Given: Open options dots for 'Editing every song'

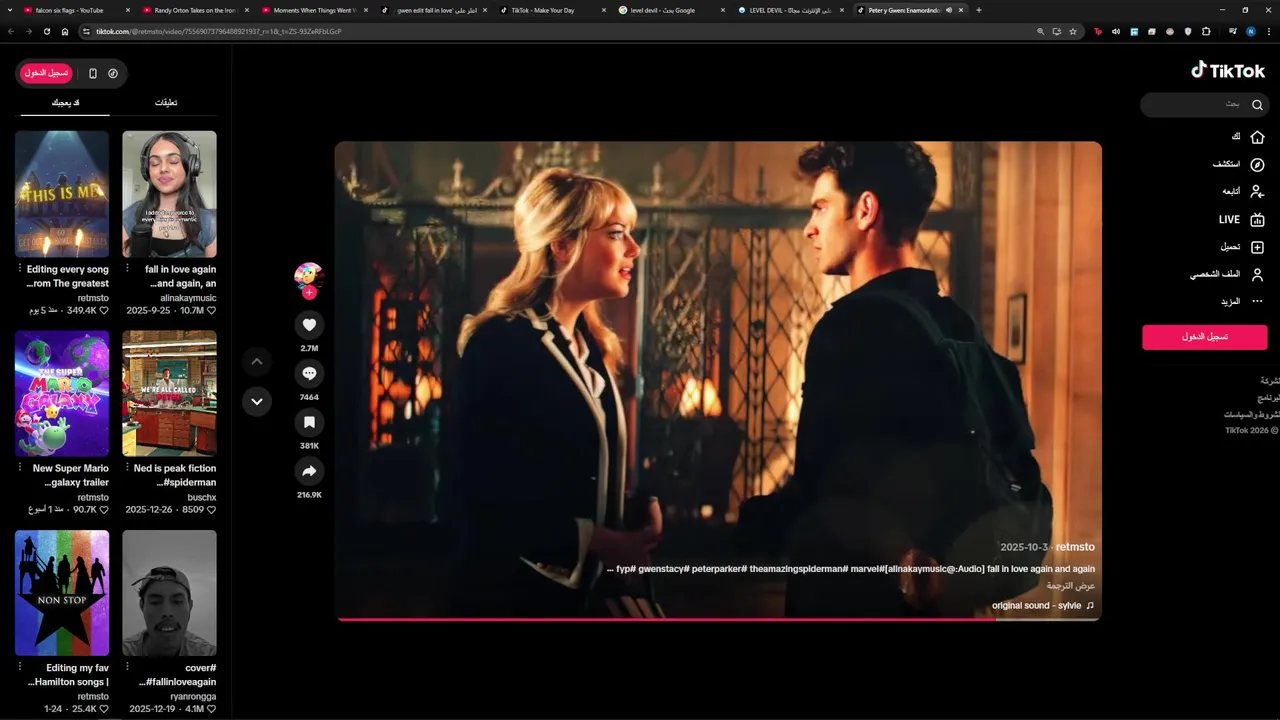Looking at the screenshot, I should [x=19, y=269].
